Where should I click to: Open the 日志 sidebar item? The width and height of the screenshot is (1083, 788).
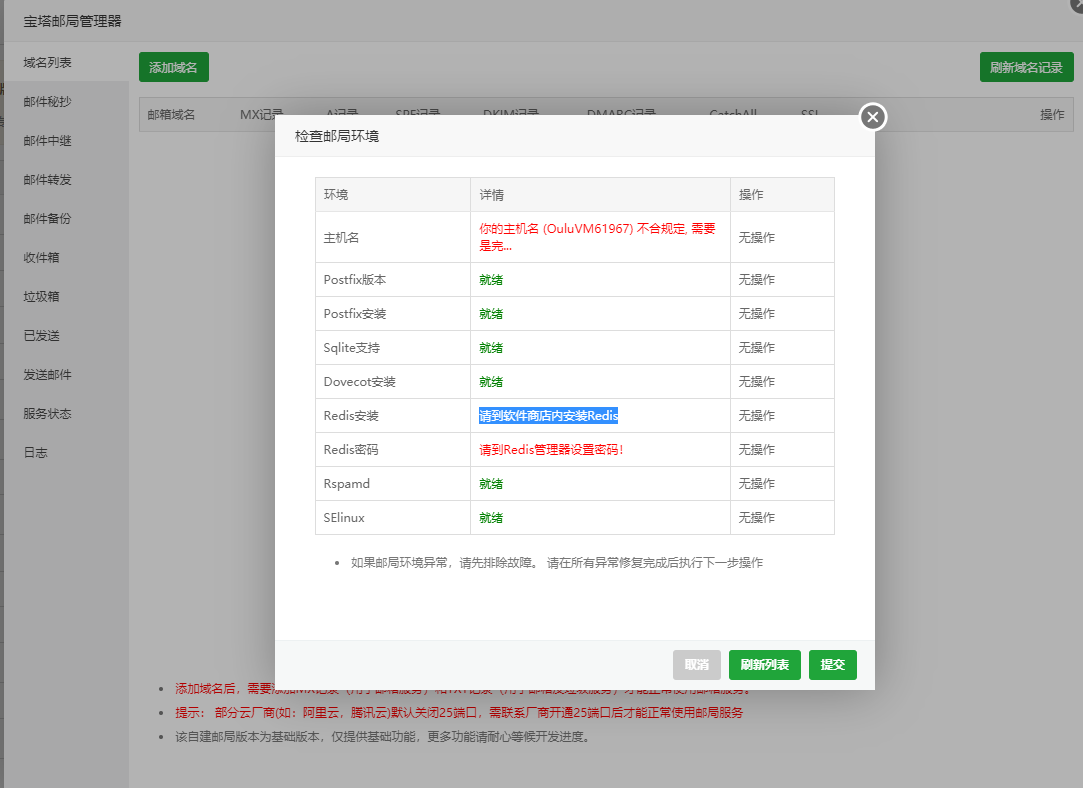(36, 453)
